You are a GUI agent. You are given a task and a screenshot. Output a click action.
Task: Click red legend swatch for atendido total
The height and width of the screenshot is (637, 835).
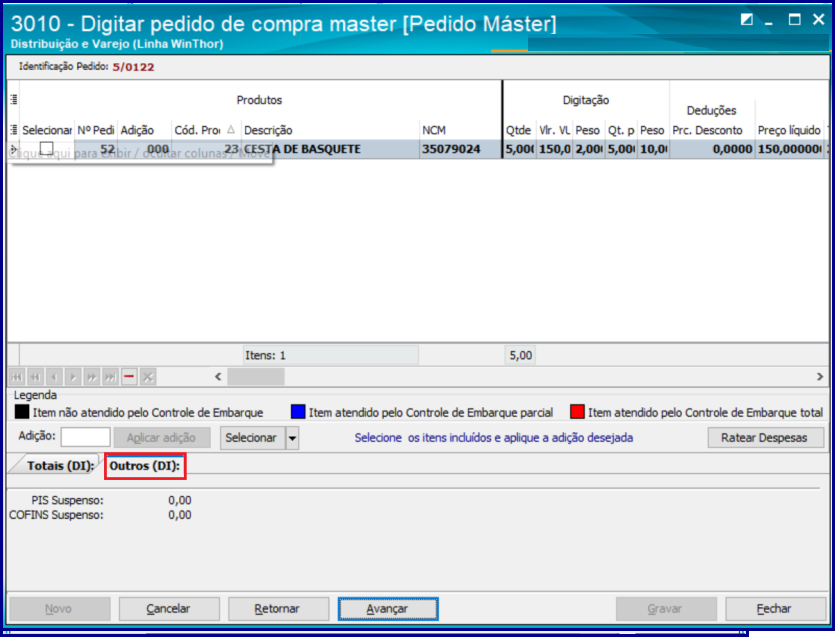click(577, 412)
